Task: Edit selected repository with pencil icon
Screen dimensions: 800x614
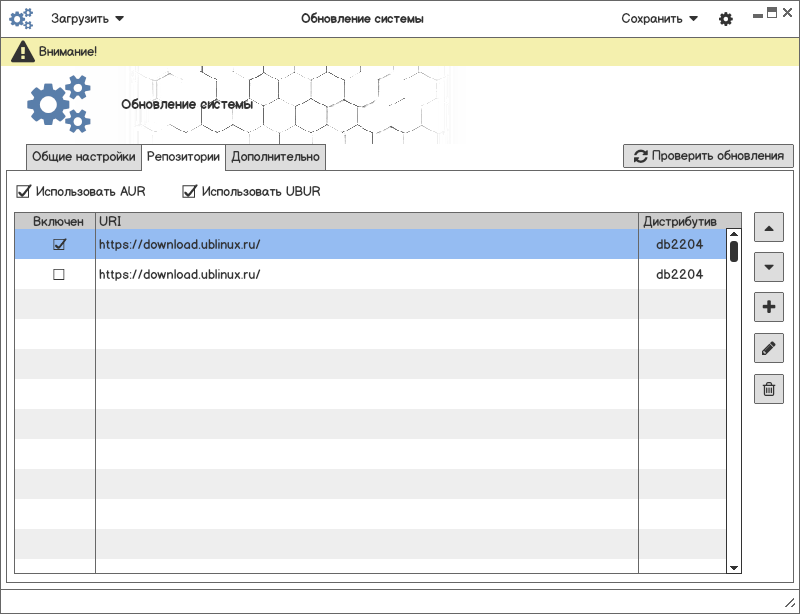Action: pyautogui.click(x=768, y=348)
